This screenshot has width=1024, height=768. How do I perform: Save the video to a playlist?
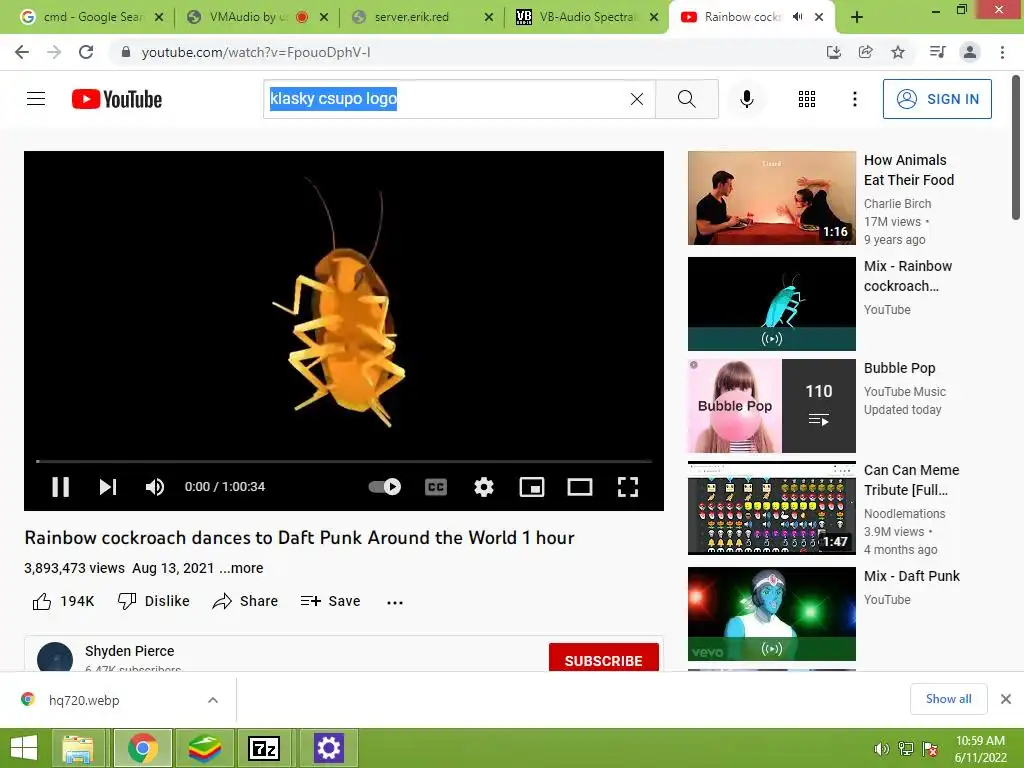pos(330,601)
